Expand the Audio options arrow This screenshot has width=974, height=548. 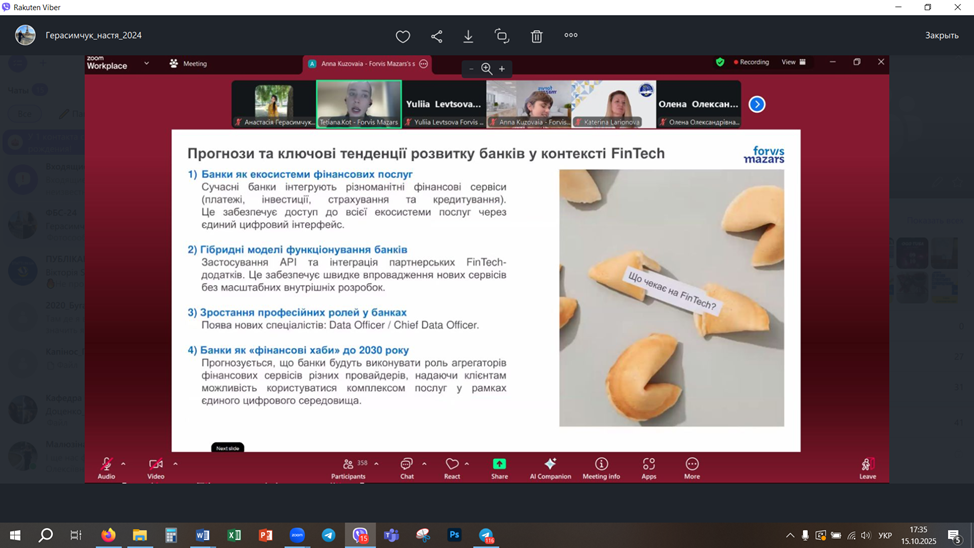pos(123,464)
